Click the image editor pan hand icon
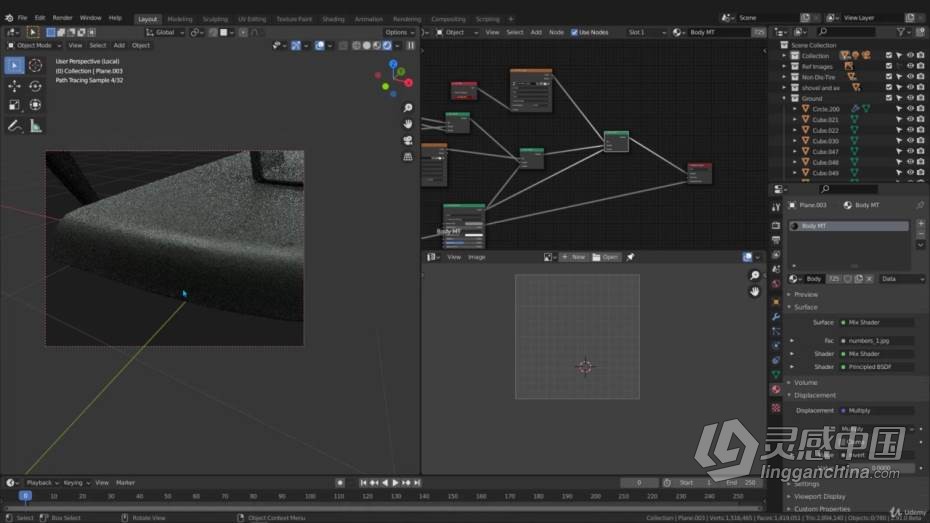Image resolution: width=930 pixels, height=523 pixels. point(754,292)
